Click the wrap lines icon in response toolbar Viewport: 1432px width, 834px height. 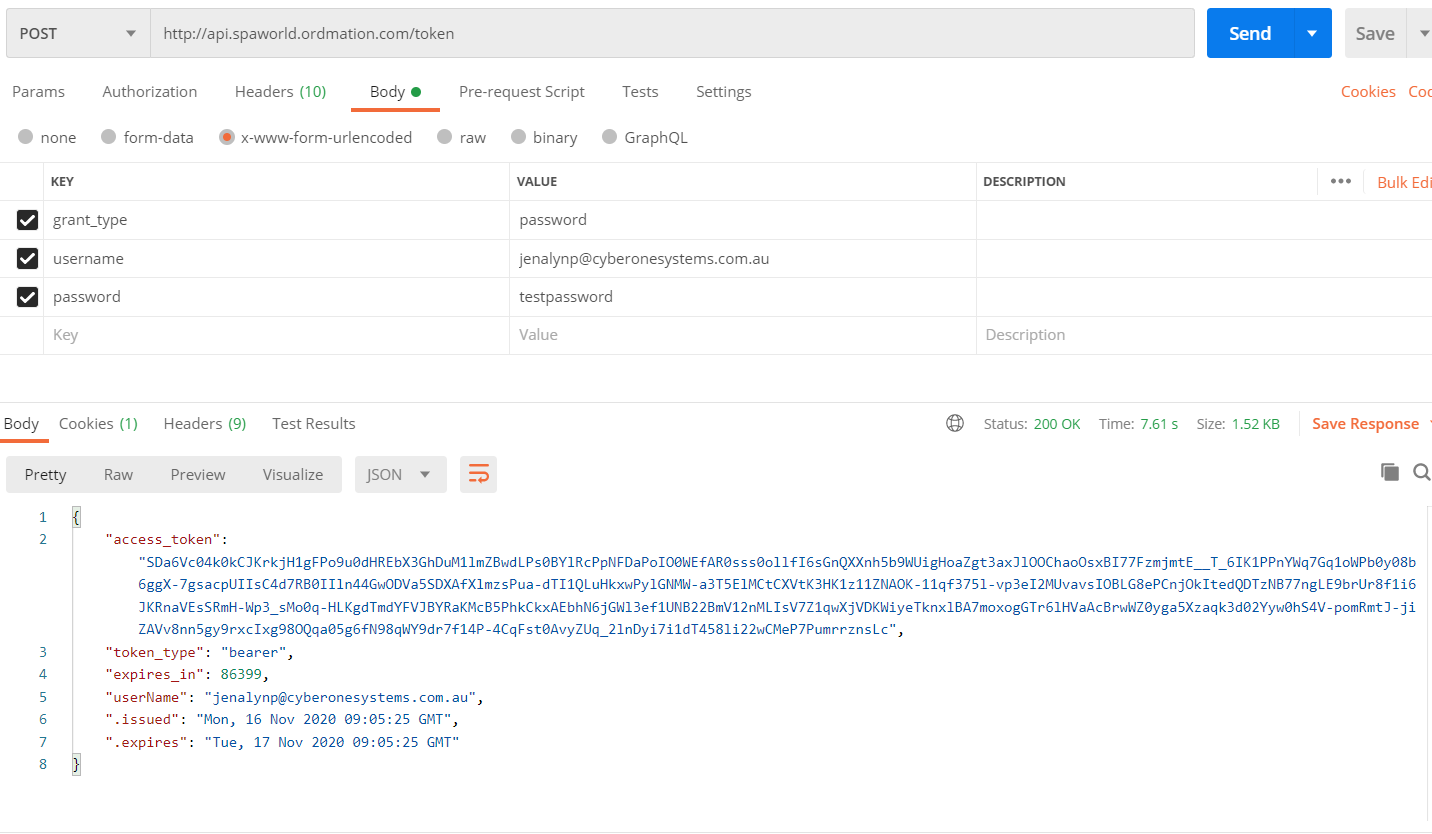point(478,475)
